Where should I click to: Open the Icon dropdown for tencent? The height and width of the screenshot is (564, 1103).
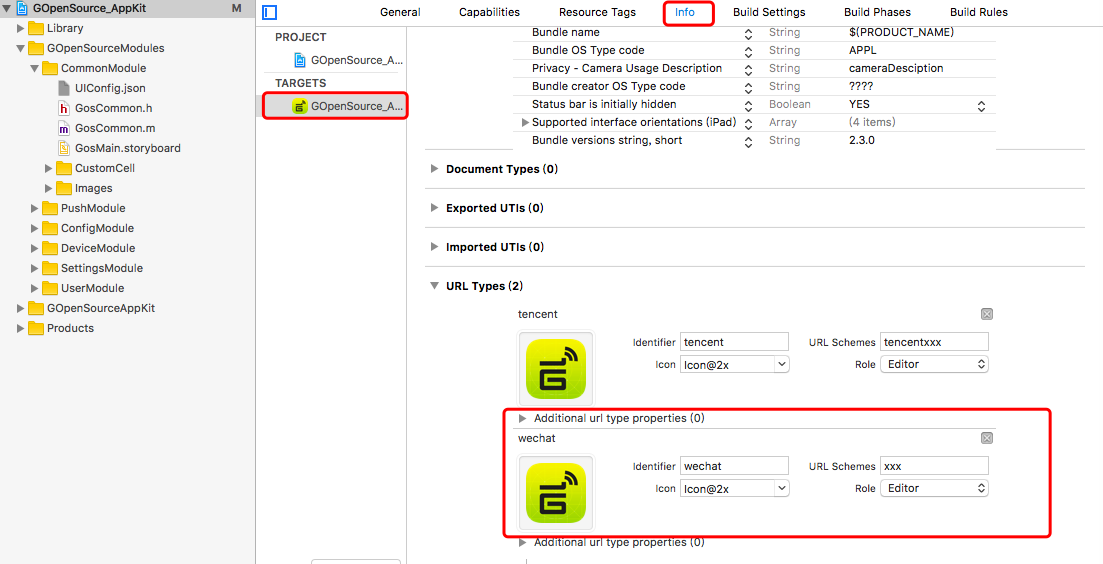pyautogui.click(x=734, y=364)
